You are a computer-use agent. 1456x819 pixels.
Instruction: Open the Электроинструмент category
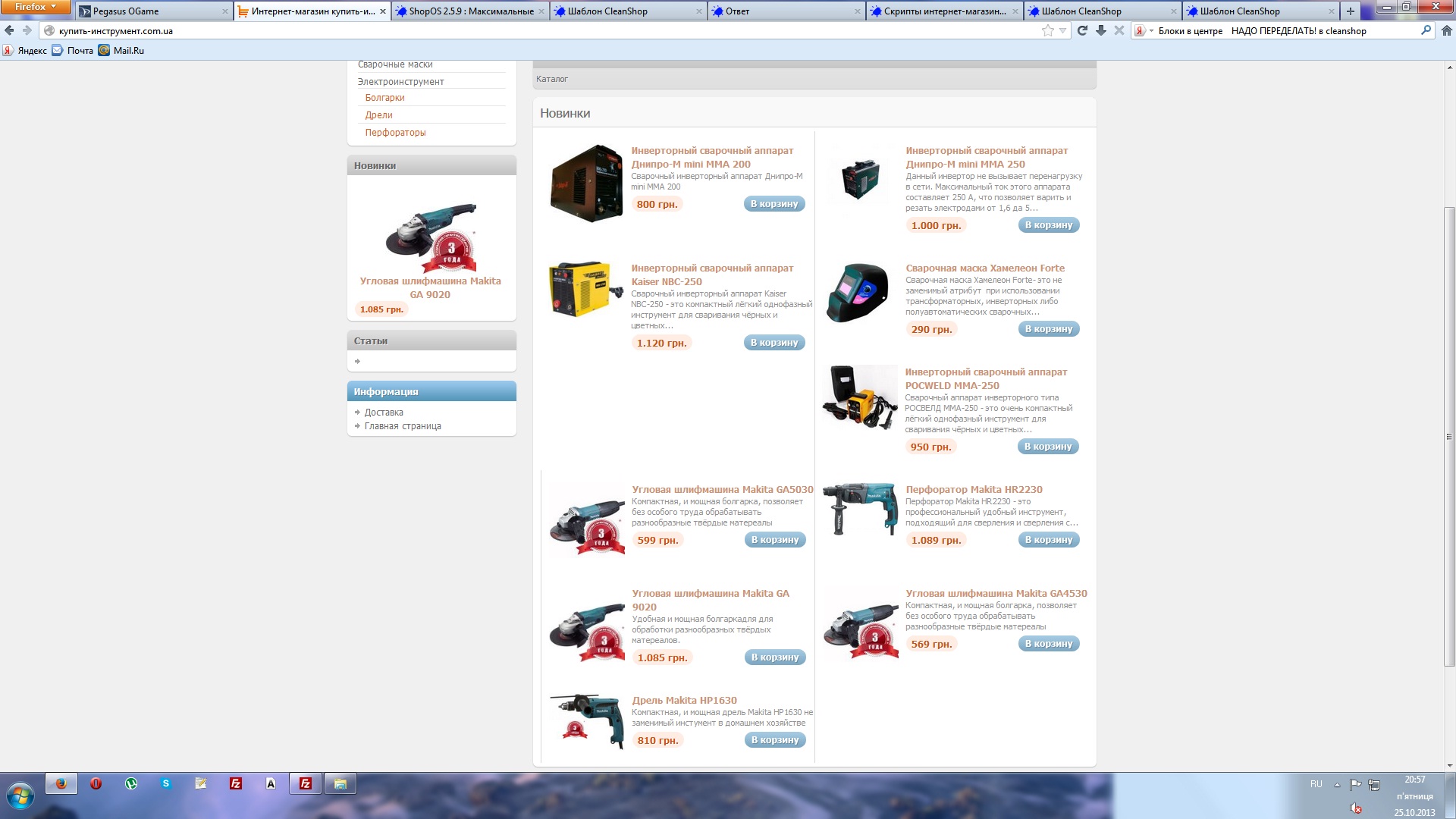(400, 82)
